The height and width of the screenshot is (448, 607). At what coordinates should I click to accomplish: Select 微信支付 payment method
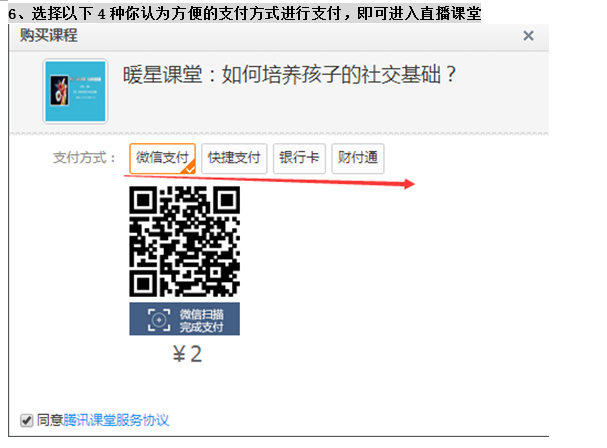tap(162, 158)
